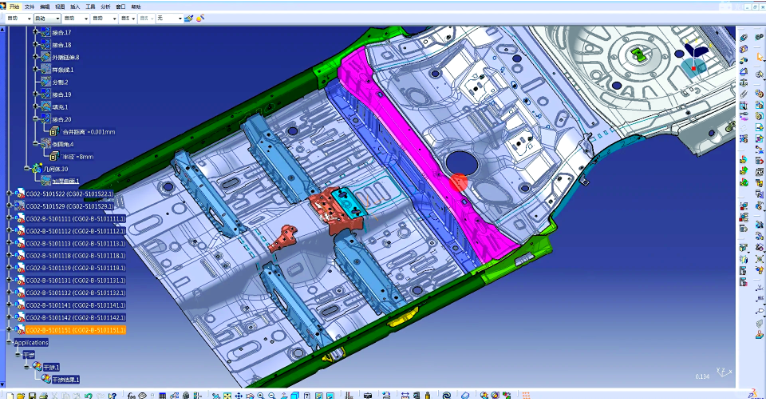Click the Normal View icon
The width and height of the screenshot is (766, 399).
pyautogui.click(x=283, y=396)
